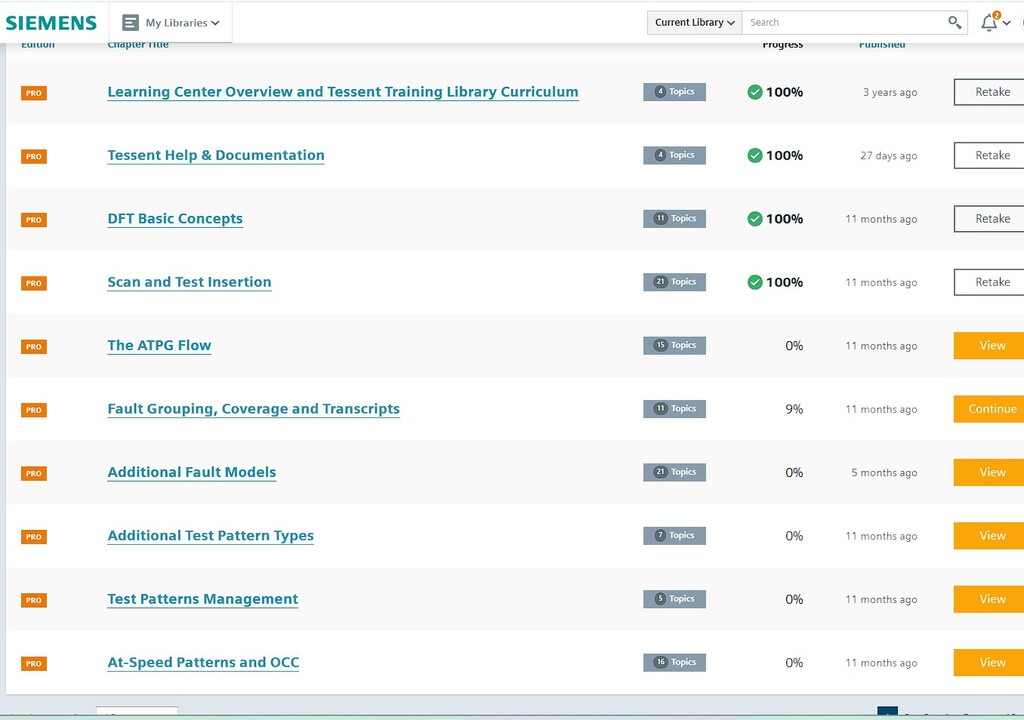Open the Current Library search scope dropdown
Viewport: 1024px width, 720px height.
tap(695, 22)
